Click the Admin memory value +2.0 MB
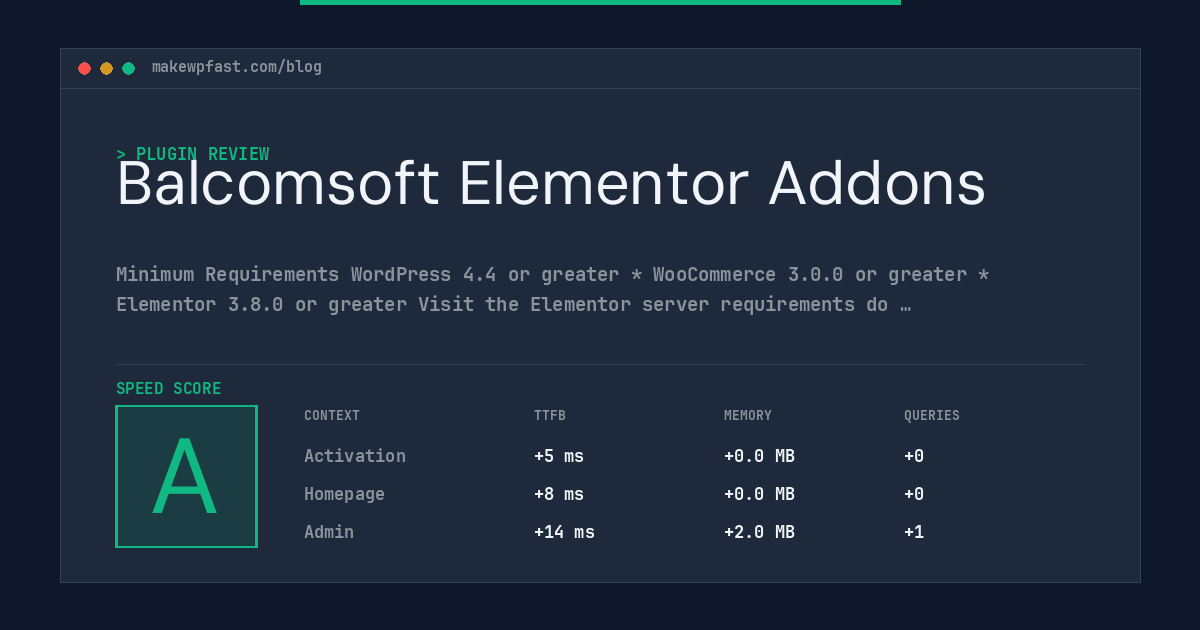 [x=759, y=532]
